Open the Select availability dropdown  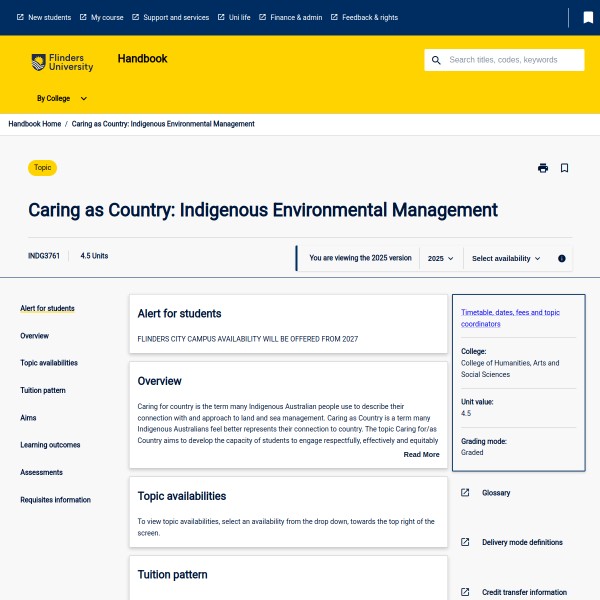click(506, 258)
